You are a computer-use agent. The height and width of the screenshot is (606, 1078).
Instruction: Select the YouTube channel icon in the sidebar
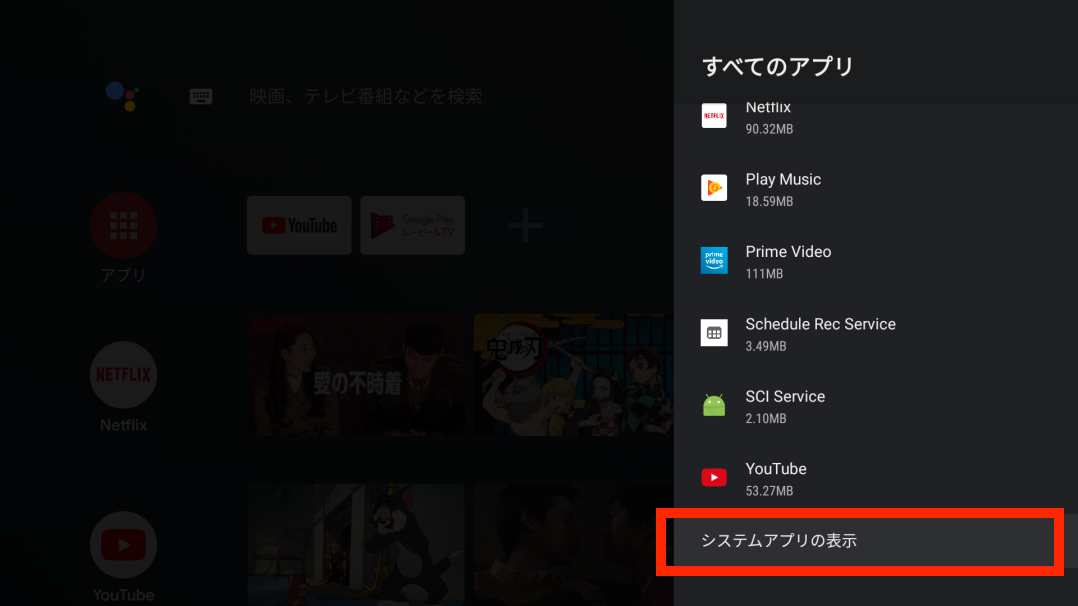tap(124, 545)
